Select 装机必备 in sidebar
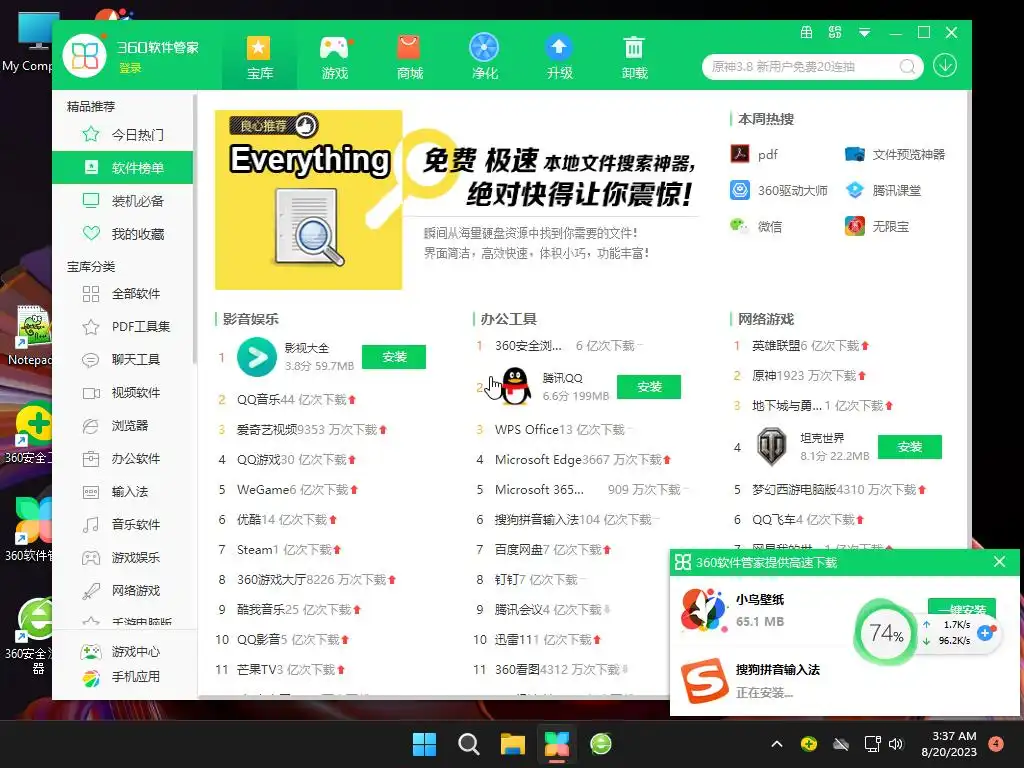Screen dimensions: 1024x768 click(123, 200)
